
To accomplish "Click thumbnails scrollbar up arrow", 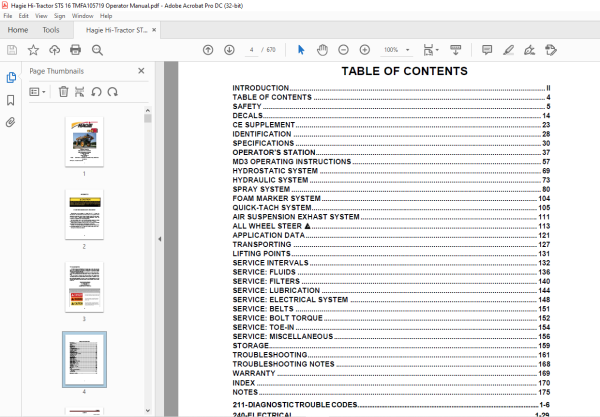I will 148,111.
